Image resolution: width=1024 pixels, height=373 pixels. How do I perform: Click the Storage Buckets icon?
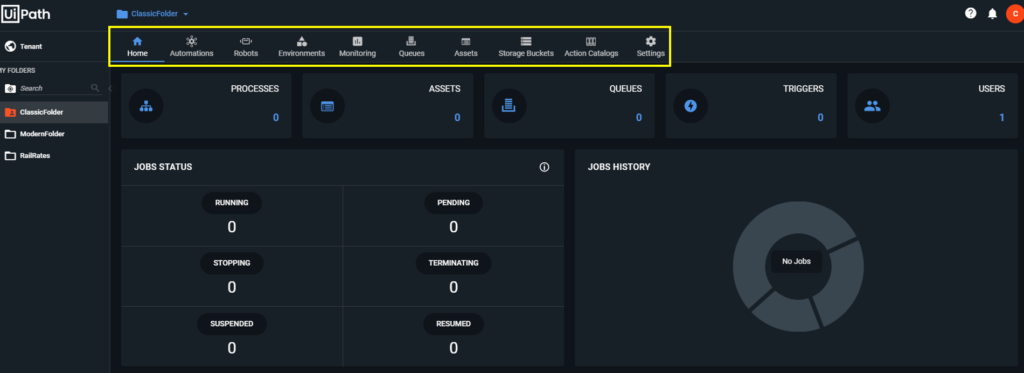(526, 41)
